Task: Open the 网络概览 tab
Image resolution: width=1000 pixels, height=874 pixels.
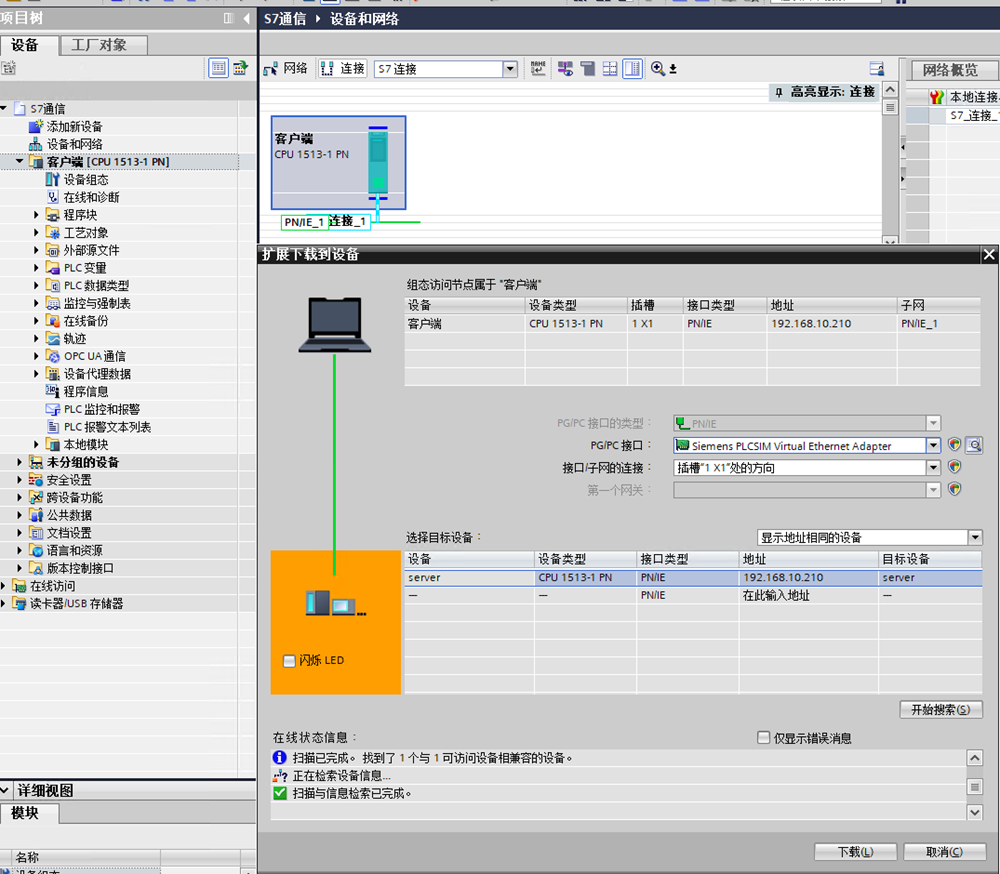Action: 949,70
